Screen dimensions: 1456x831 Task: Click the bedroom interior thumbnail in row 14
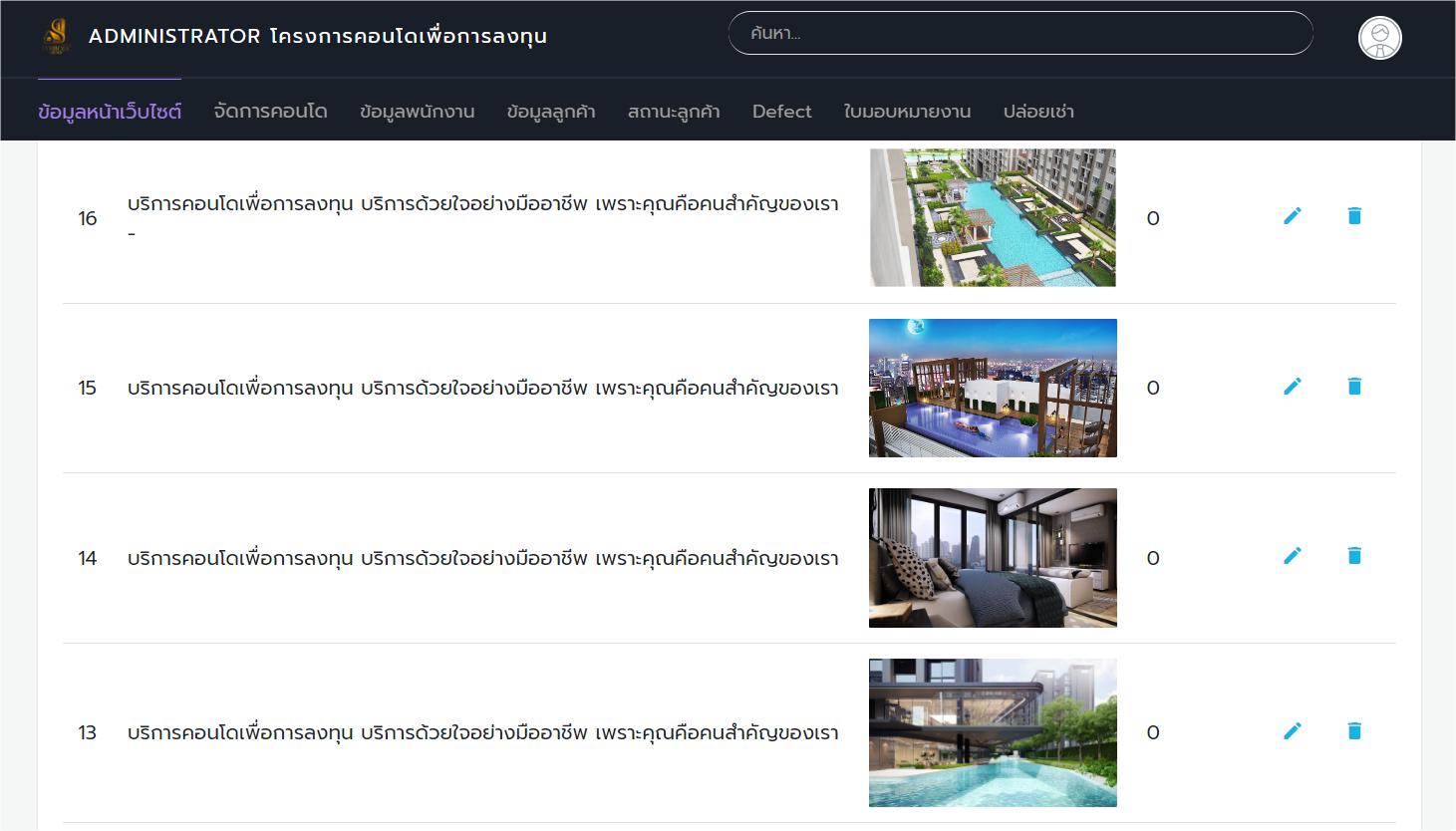coord(993,558)
